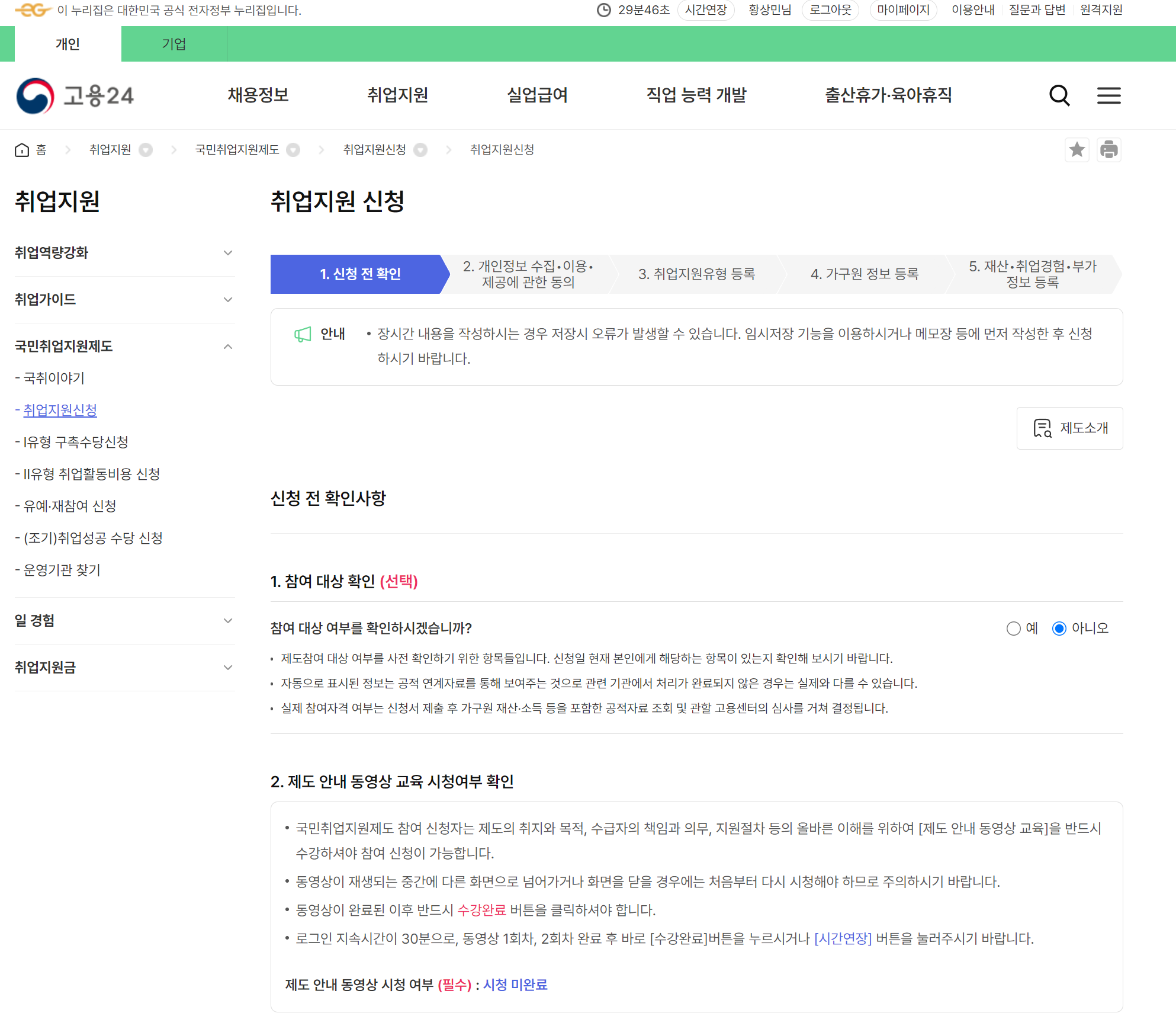Select the 예 radio option
Image resolution: width=1176 pixels, height=1029 pixels.
pos(1013,629)
